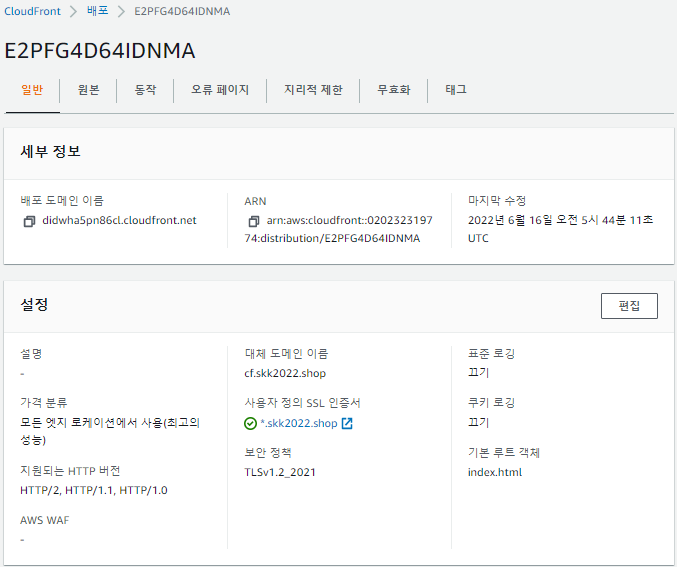Switch to the 오류 페이지 tab
The image size is (677, 567).
click(x=220, y=90)
